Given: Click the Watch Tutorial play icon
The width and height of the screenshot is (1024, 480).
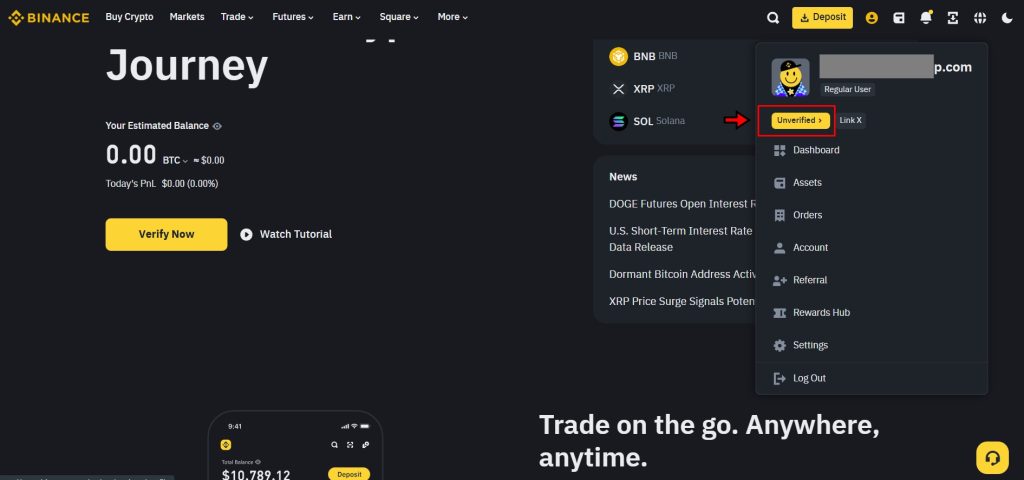Looking at the screenshot, I should click(x=246, y=234).
